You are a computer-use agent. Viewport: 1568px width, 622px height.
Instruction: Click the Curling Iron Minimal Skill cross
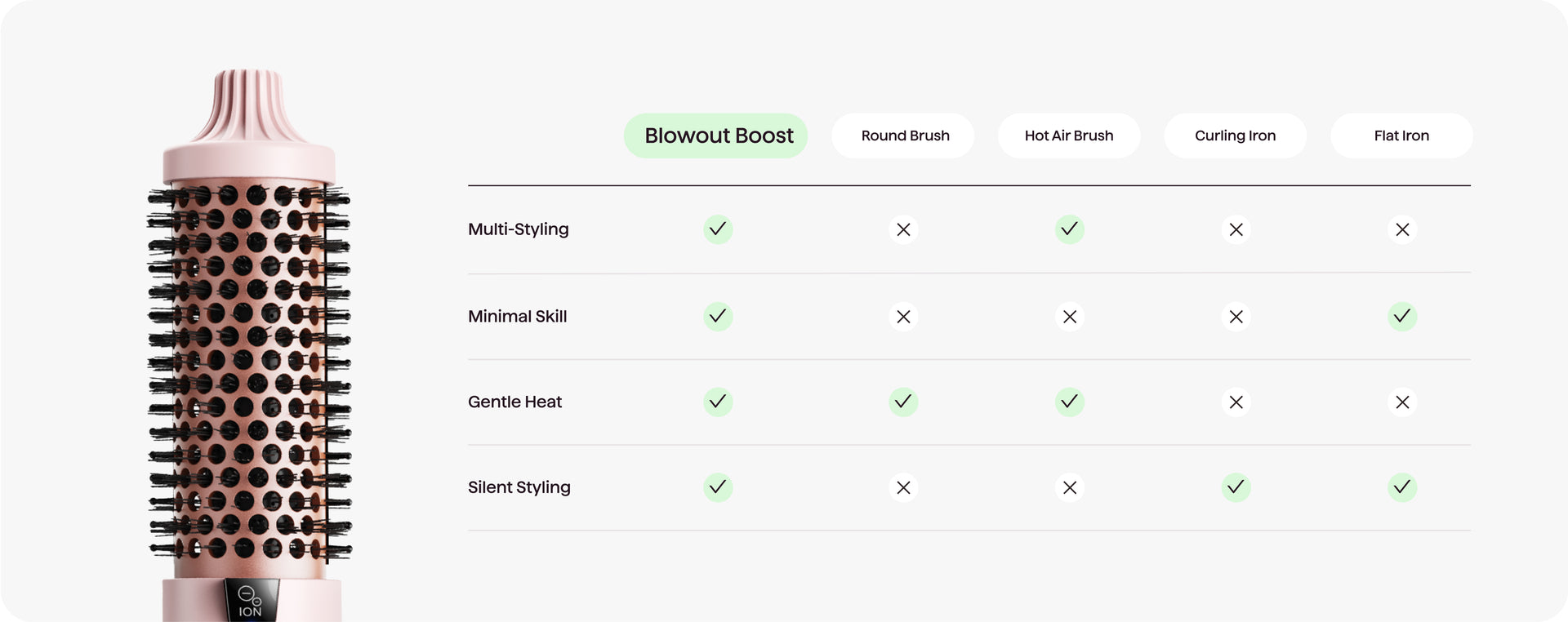pyautogui.click(x=1236, y=317)
